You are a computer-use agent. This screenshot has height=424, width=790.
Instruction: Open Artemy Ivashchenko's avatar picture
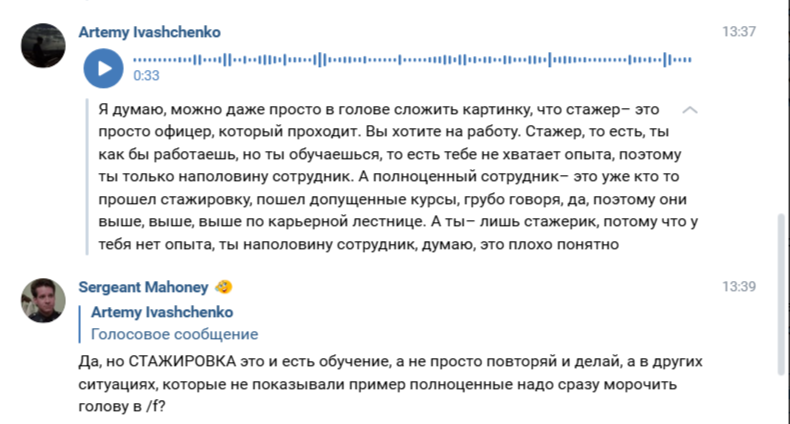click(x=42, y=48)
